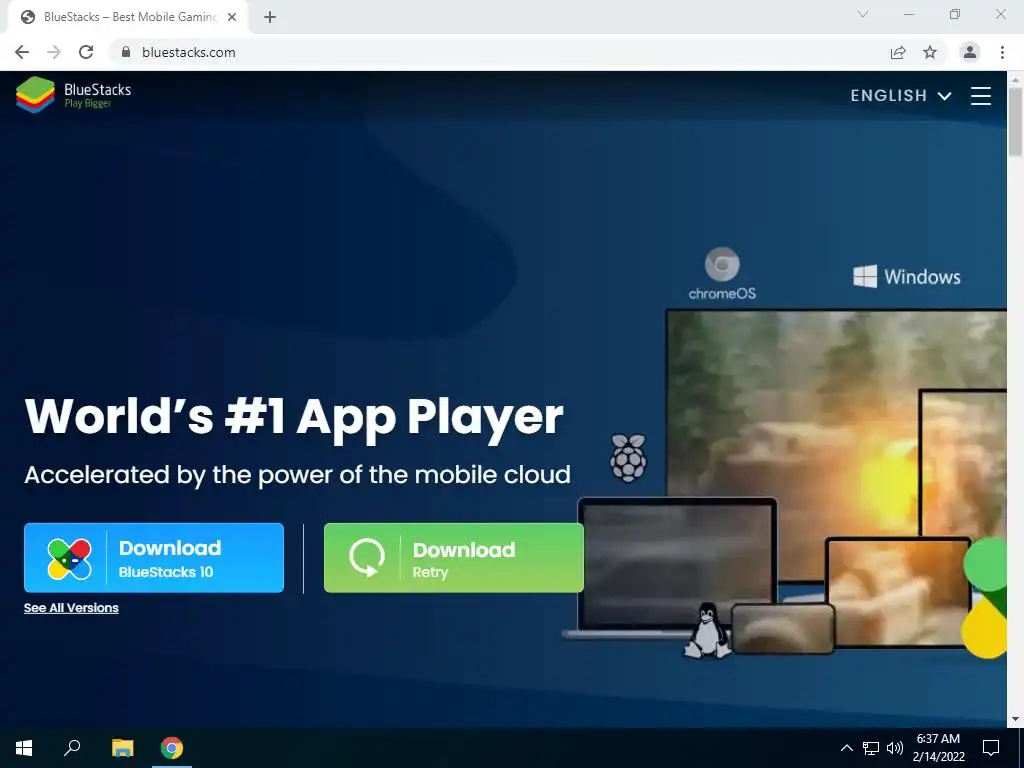The height and width of the screenshot is (768, 1024).
Task: Open a new tab with the plus button
Action: [x=270, y=17]
